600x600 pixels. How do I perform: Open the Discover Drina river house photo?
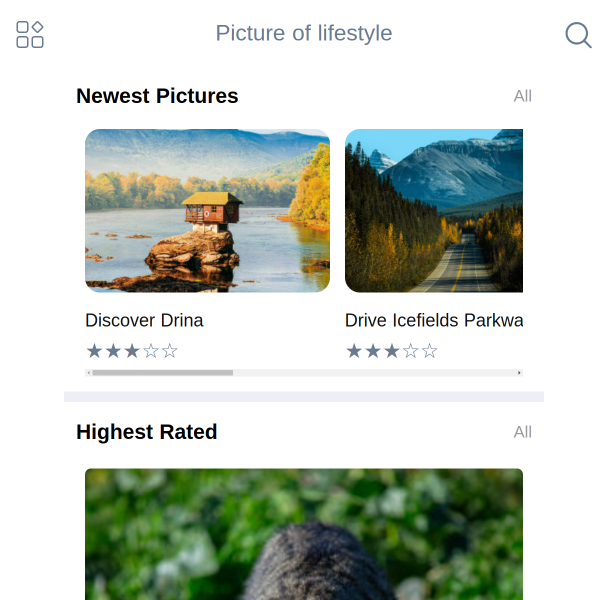(207, 210)
